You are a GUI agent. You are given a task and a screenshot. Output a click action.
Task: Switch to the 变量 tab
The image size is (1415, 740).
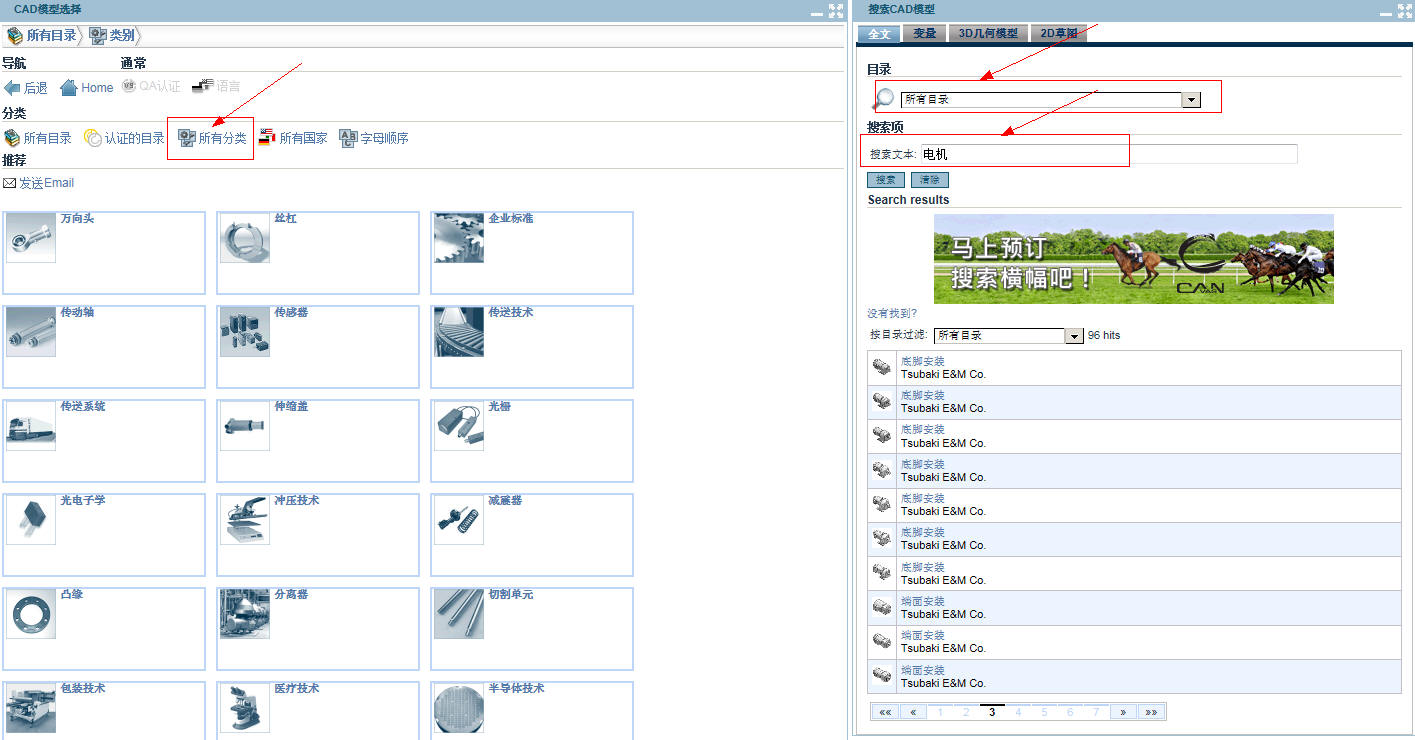tap(925, 33)
